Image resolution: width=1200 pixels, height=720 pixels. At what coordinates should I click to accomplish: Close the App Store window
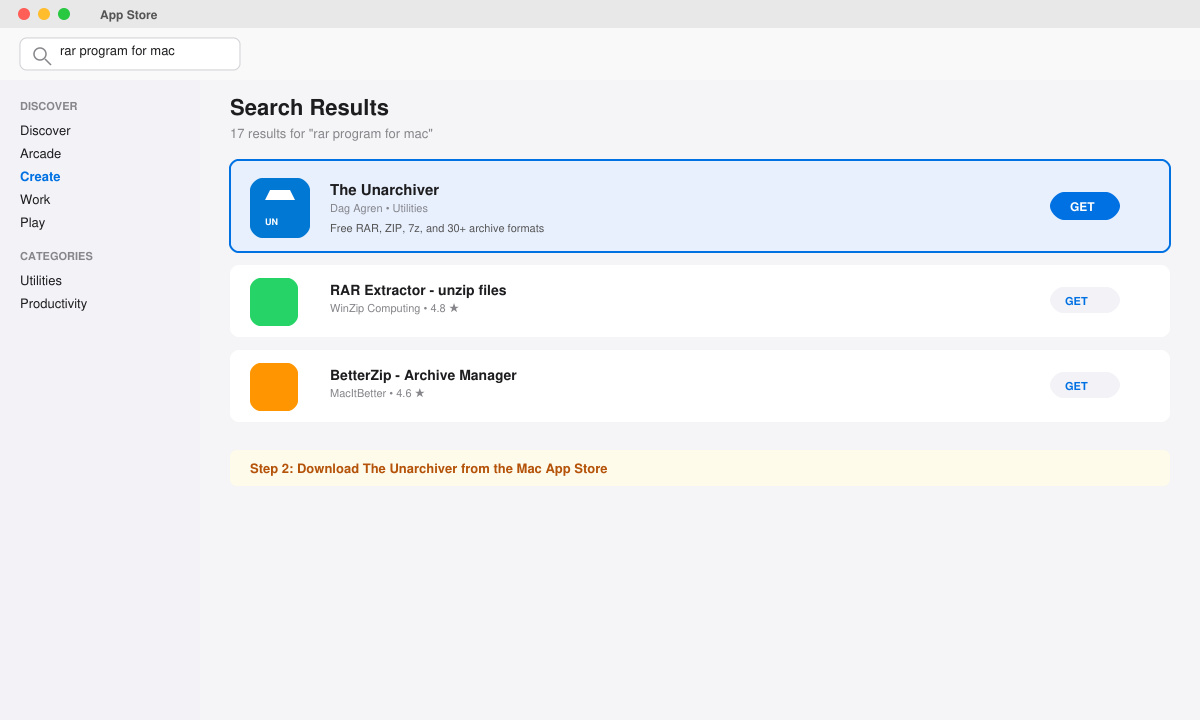(x=24, y=14)
